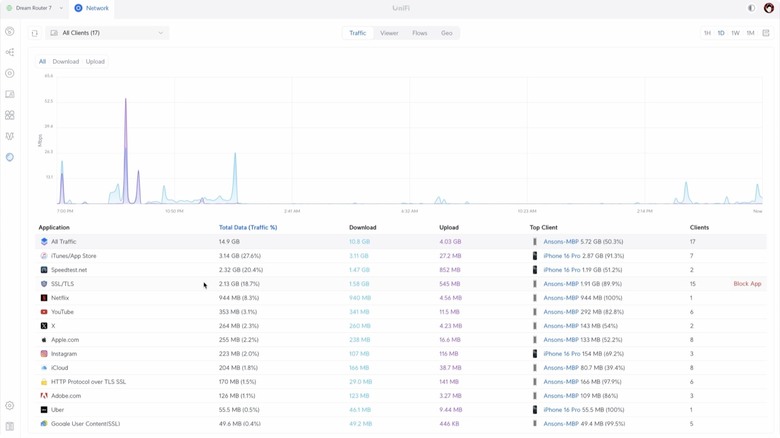Viewport: 780px width, 438px height.
Task: Click the 10.8 GB download value
Action: pyautogui.click(x=359, y=241)
